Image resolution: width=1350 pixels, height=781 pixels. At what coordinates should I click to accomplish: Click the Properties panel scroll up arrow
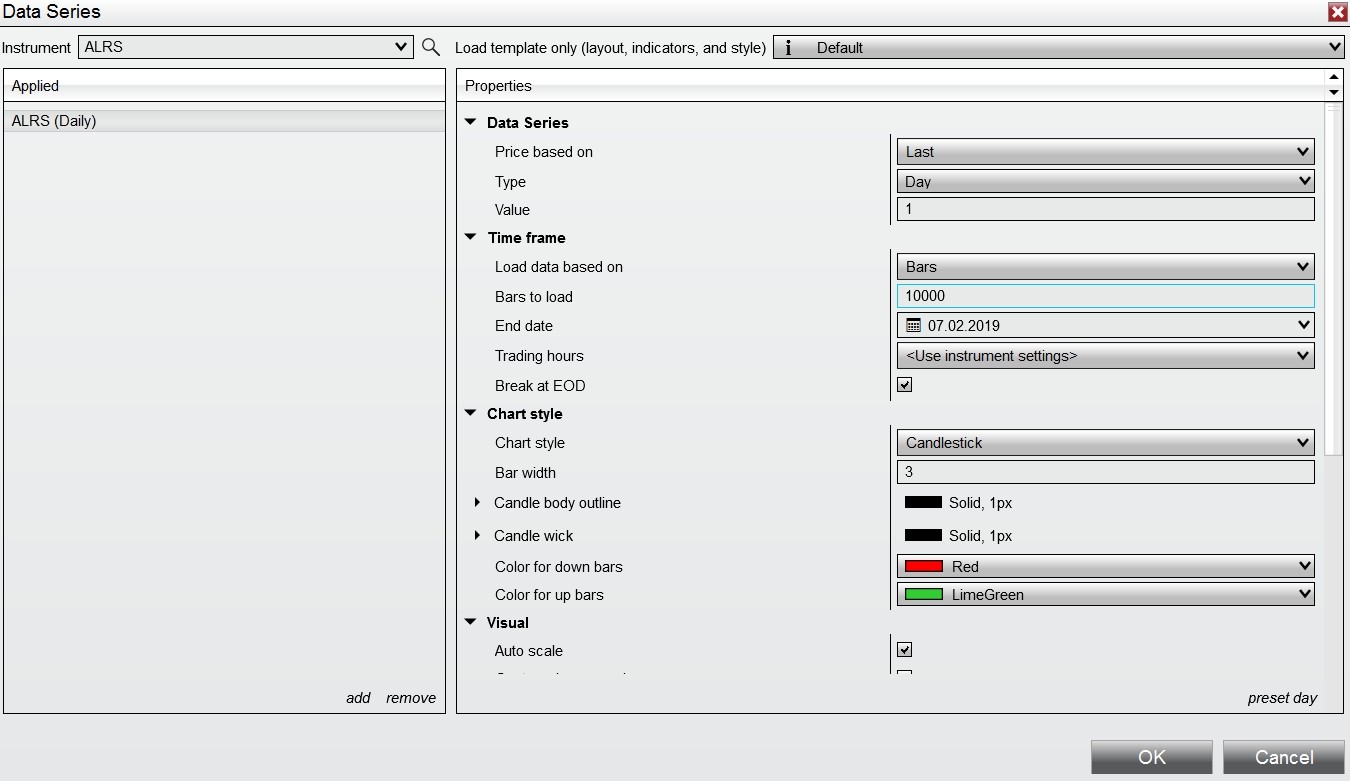(x=1333, y=77)
